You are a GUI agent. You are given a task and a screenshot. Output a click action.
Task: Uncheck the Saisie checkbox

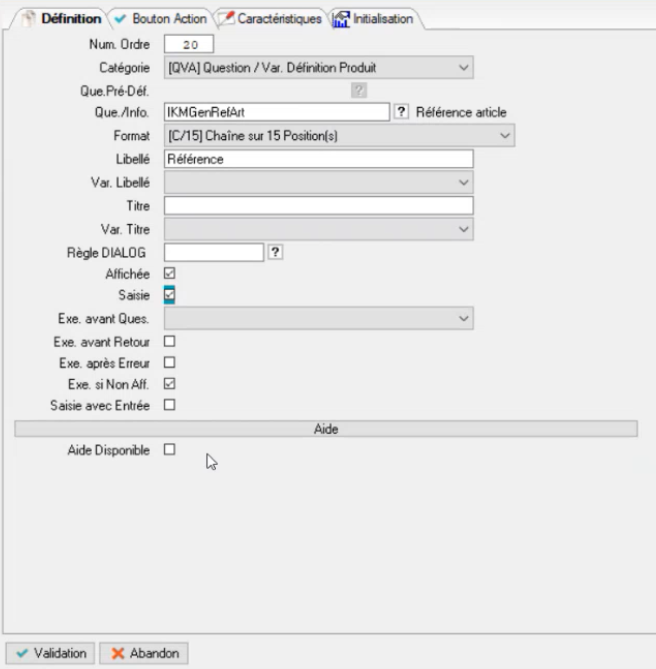pos(169,295)
